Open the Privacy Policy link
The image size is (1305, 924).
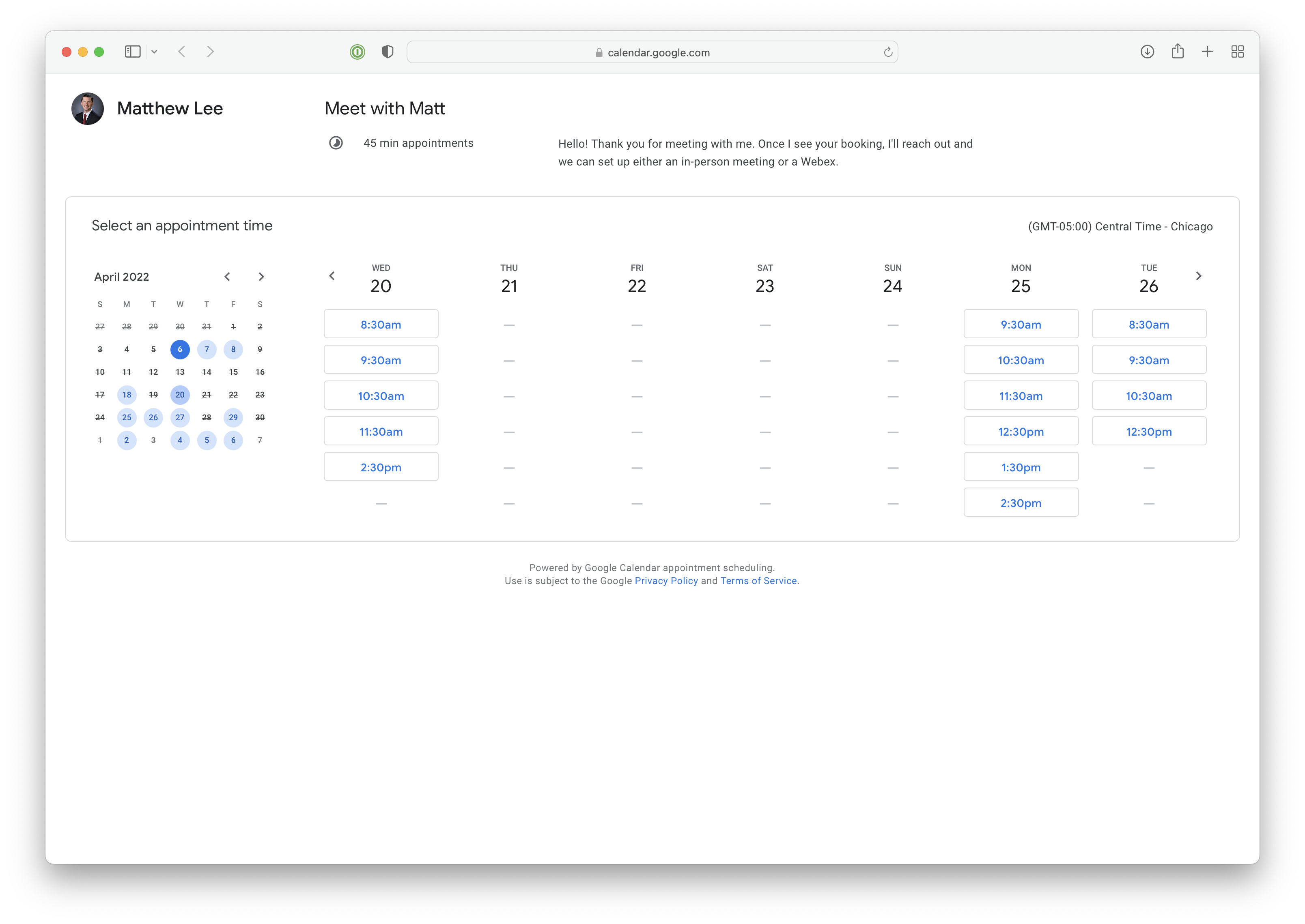point(666,581)
